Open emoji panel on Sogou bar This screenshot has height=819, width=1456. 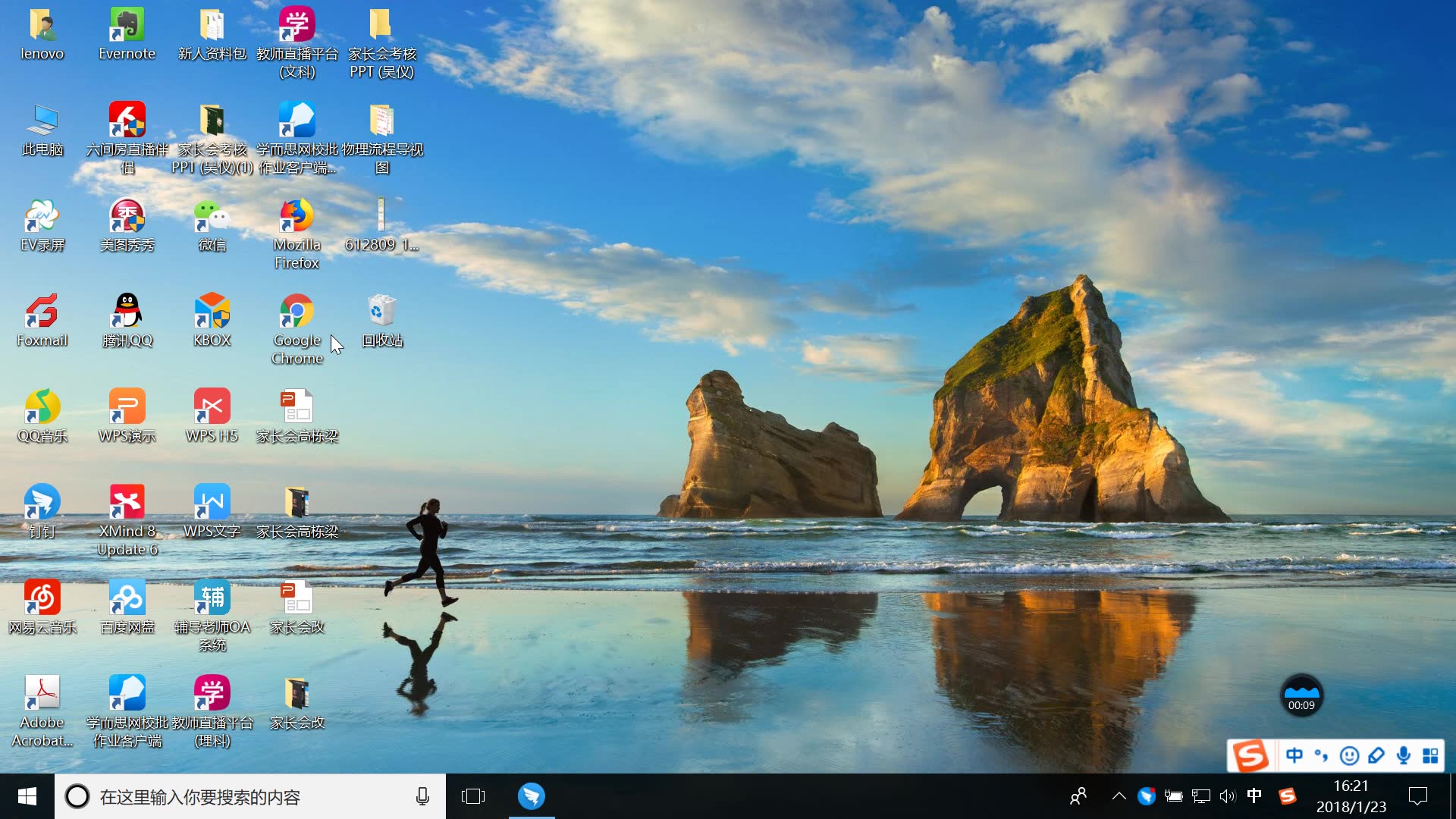click(1349, 755)
